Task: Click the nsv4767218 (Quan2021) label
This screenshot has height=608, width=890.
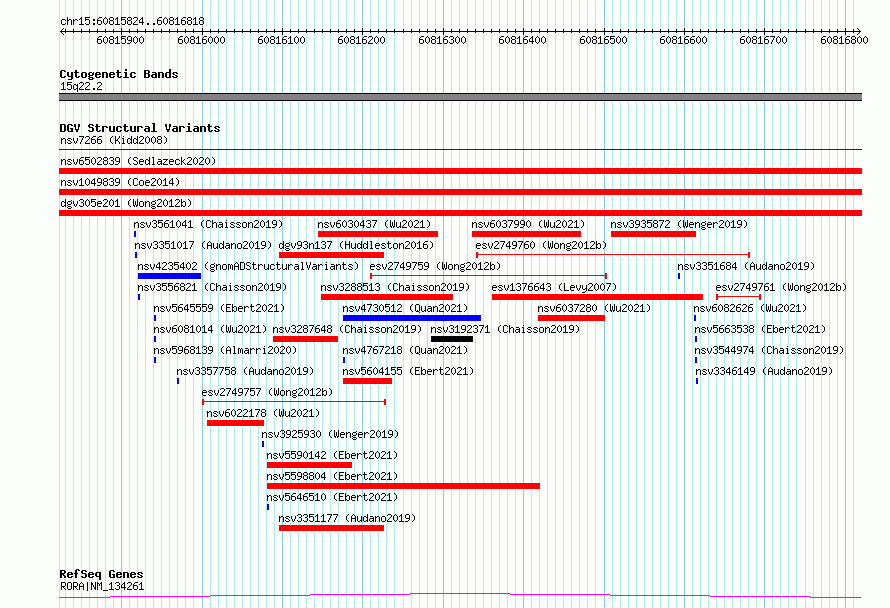Action: click(405, 350)
